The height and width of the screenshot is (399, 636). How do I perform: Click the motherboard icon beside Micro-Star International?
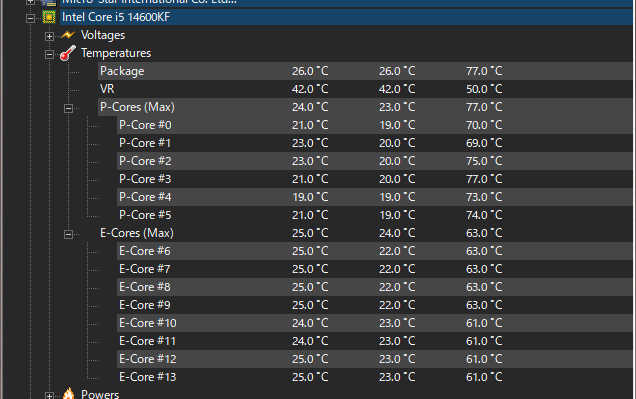(49, 2)
